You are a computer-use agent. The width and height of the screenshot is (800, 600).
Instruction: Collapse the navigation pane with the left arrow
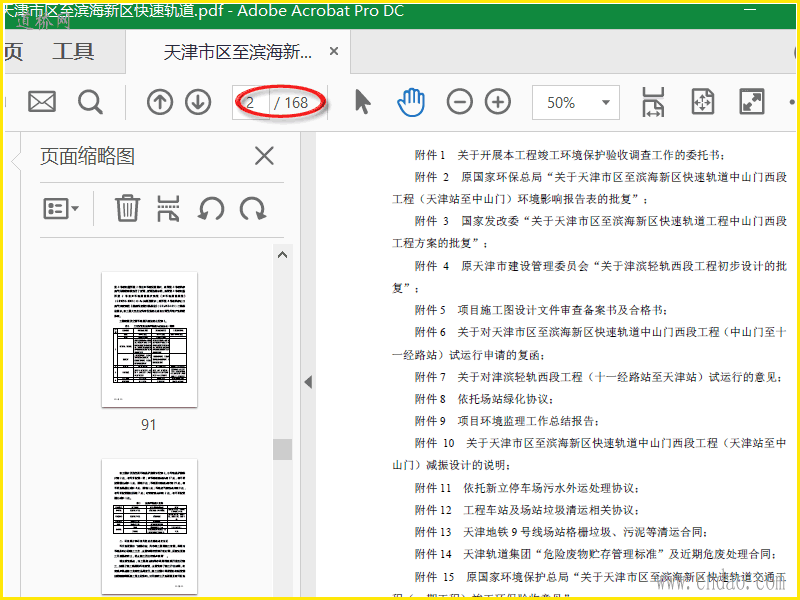(x=308, y=382)
